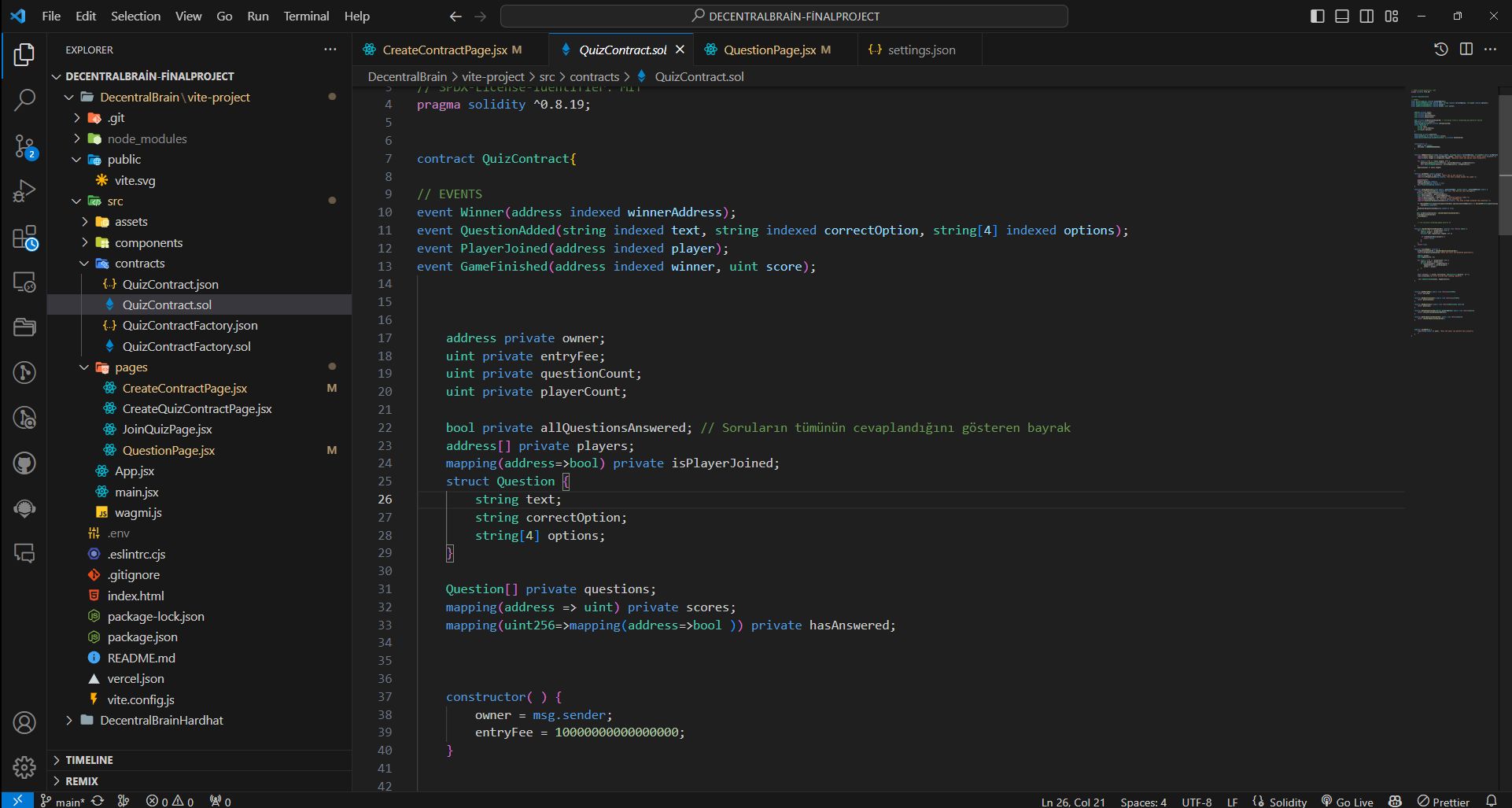Screen dimensions: 1512x808
Task: Click the remote window indicator in status bar
Action: coord(17,800)
